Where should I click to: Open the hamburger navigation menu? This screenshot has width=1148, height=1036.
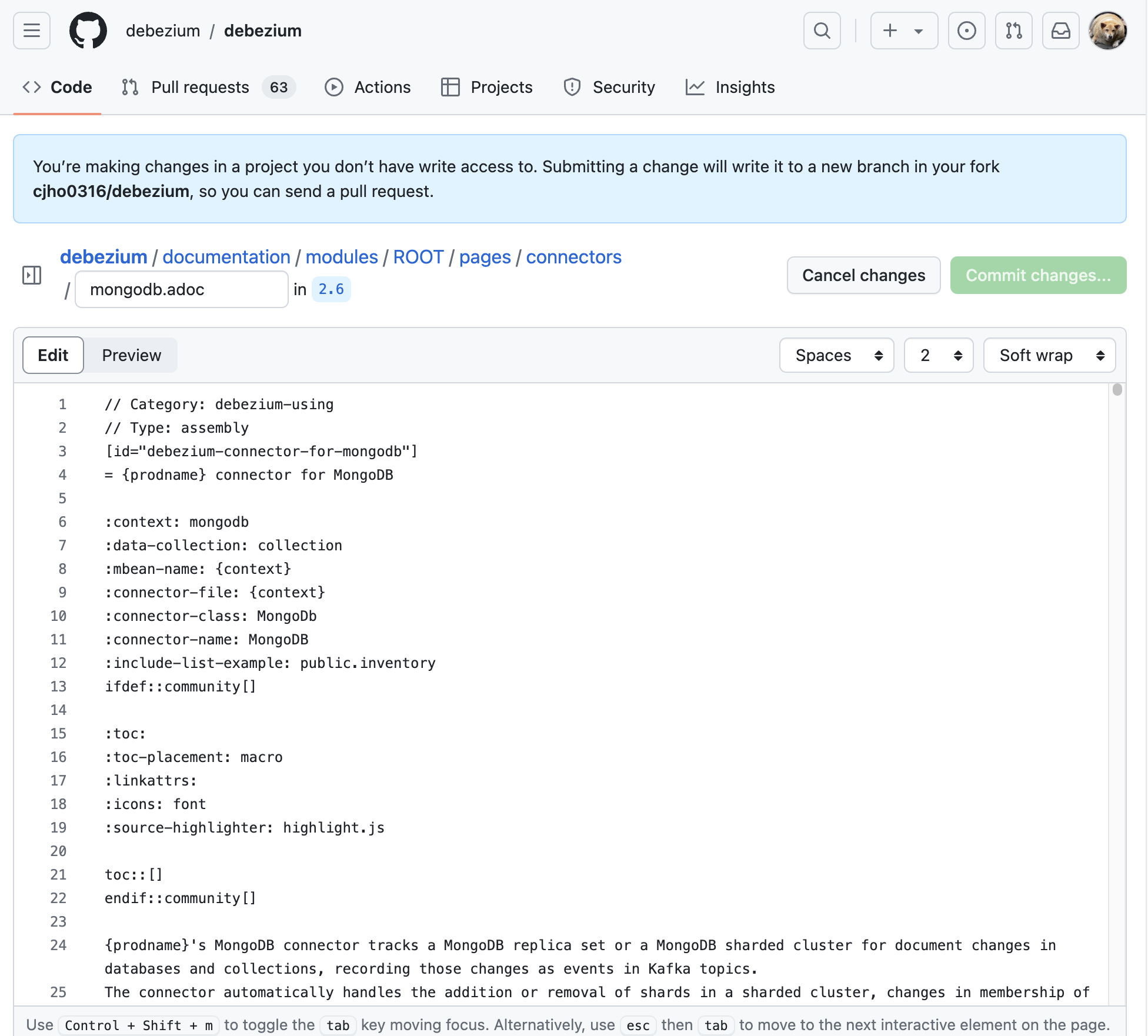[32, 31]
